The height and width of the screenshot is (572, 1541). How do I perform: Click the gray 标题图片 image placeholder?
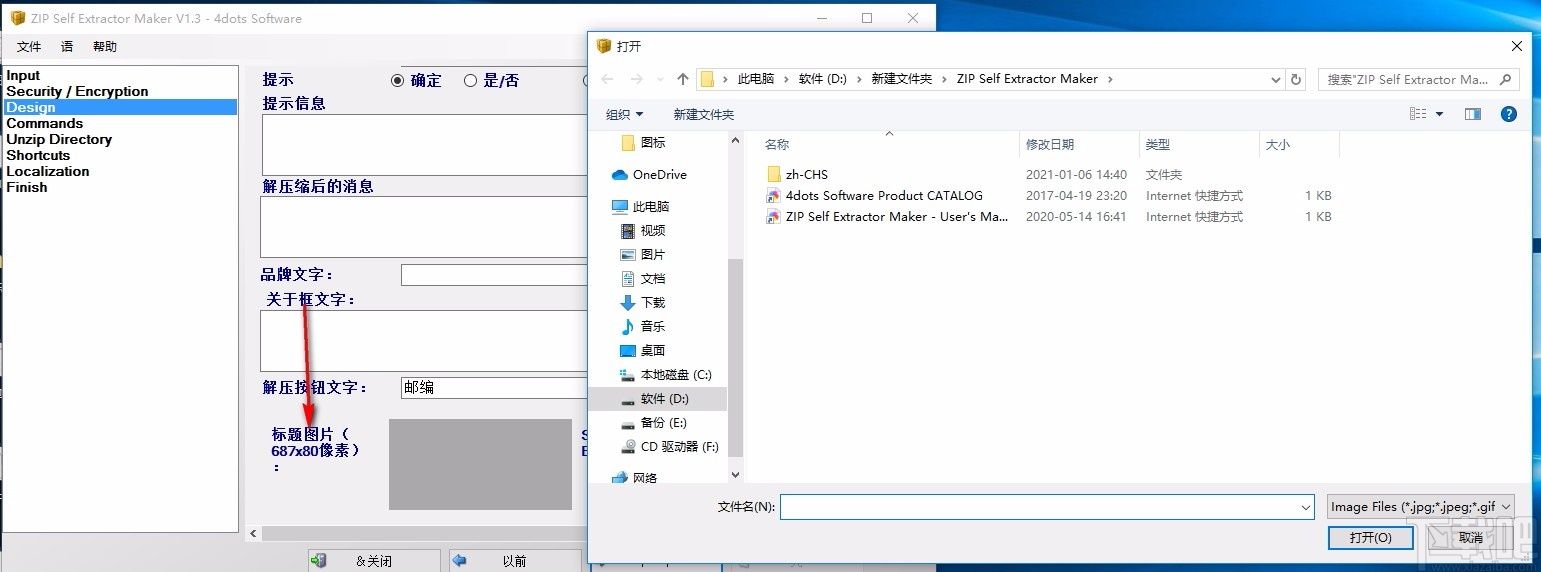[480, 465]
